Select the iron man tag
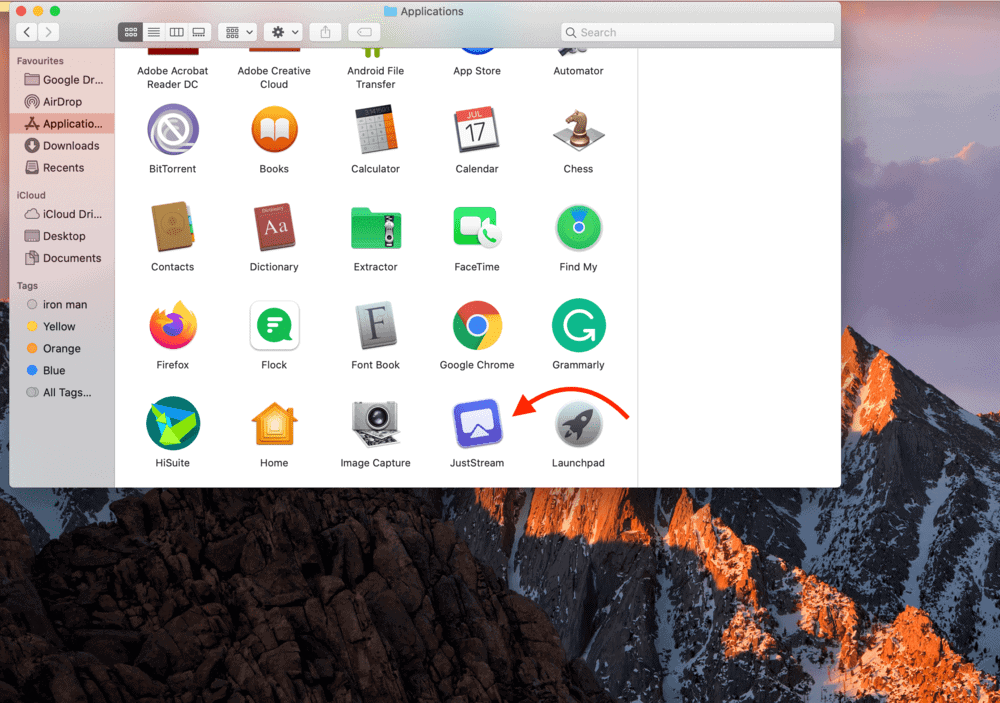Viewport: 1000px width, 703px height. [x=62, y=304]
